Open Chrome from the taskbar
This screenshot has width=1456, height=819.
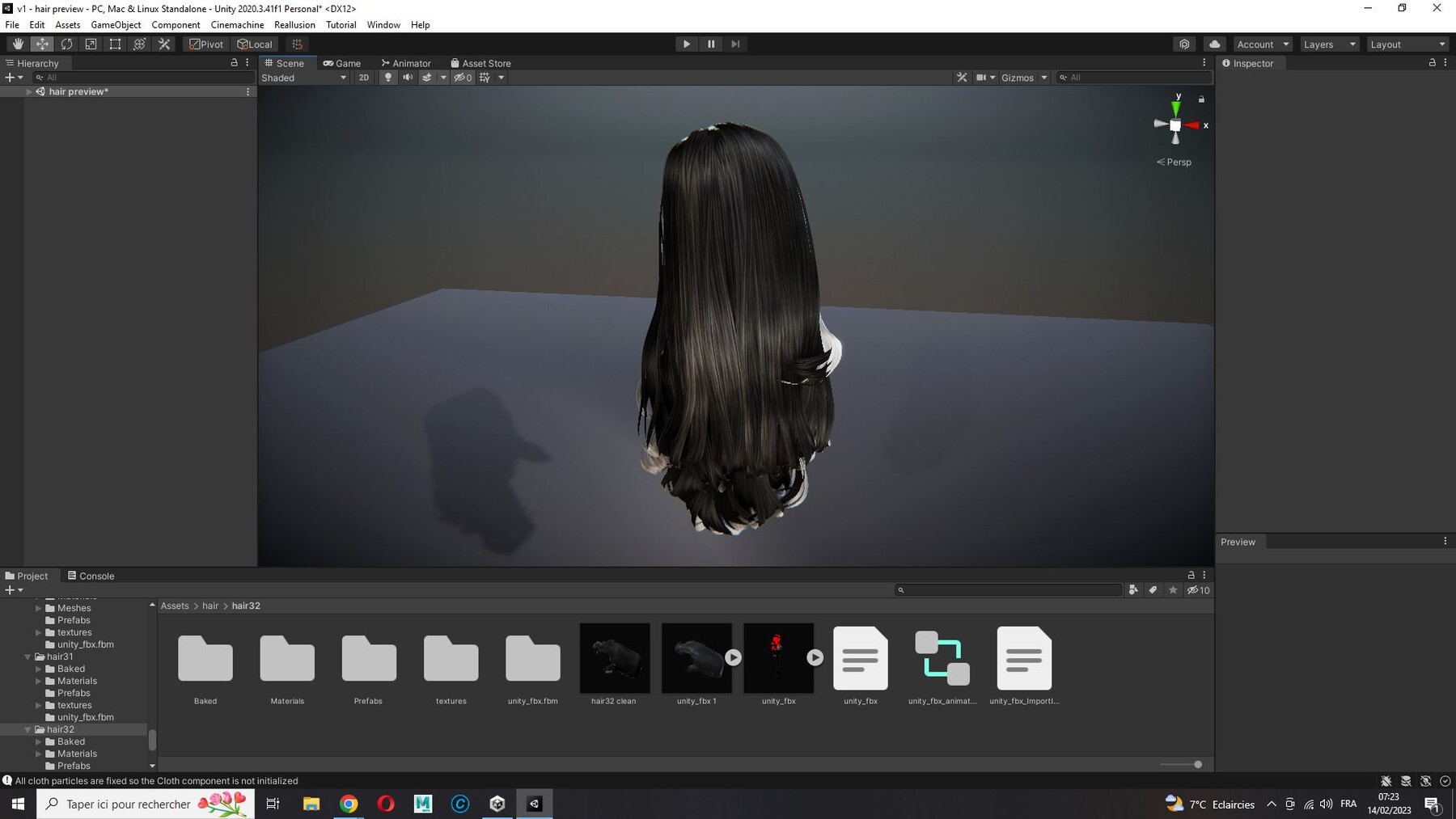coord(349,804)
